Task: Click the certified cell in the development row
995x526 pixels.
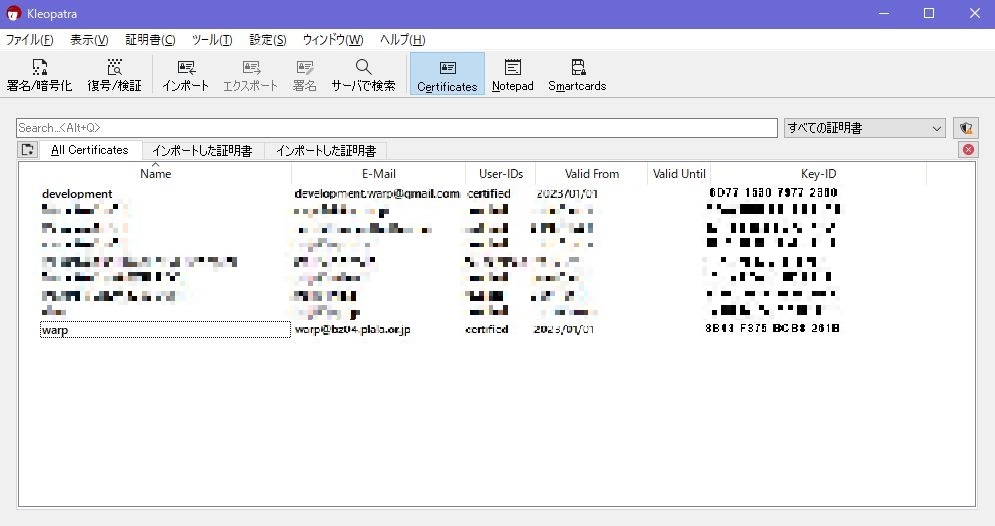Action: tap(489, 194)
